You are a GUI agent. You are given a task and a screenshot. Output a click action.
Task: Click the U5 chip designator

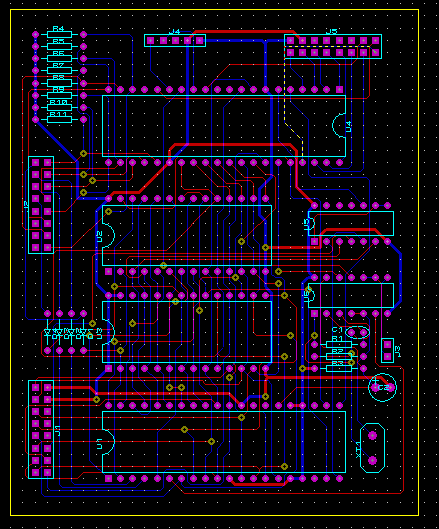click(x=306, y=224)
